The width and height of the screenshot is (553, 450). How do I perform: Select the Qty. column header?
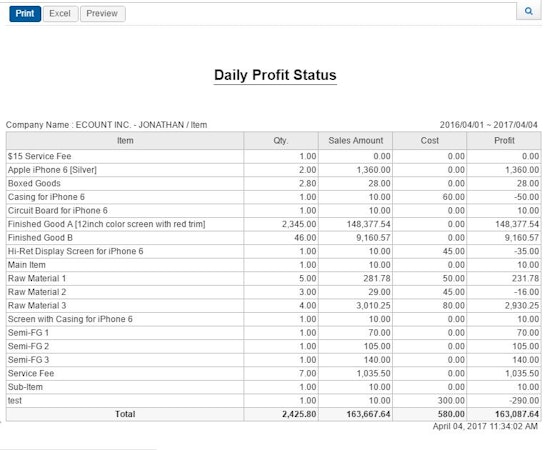281,141
